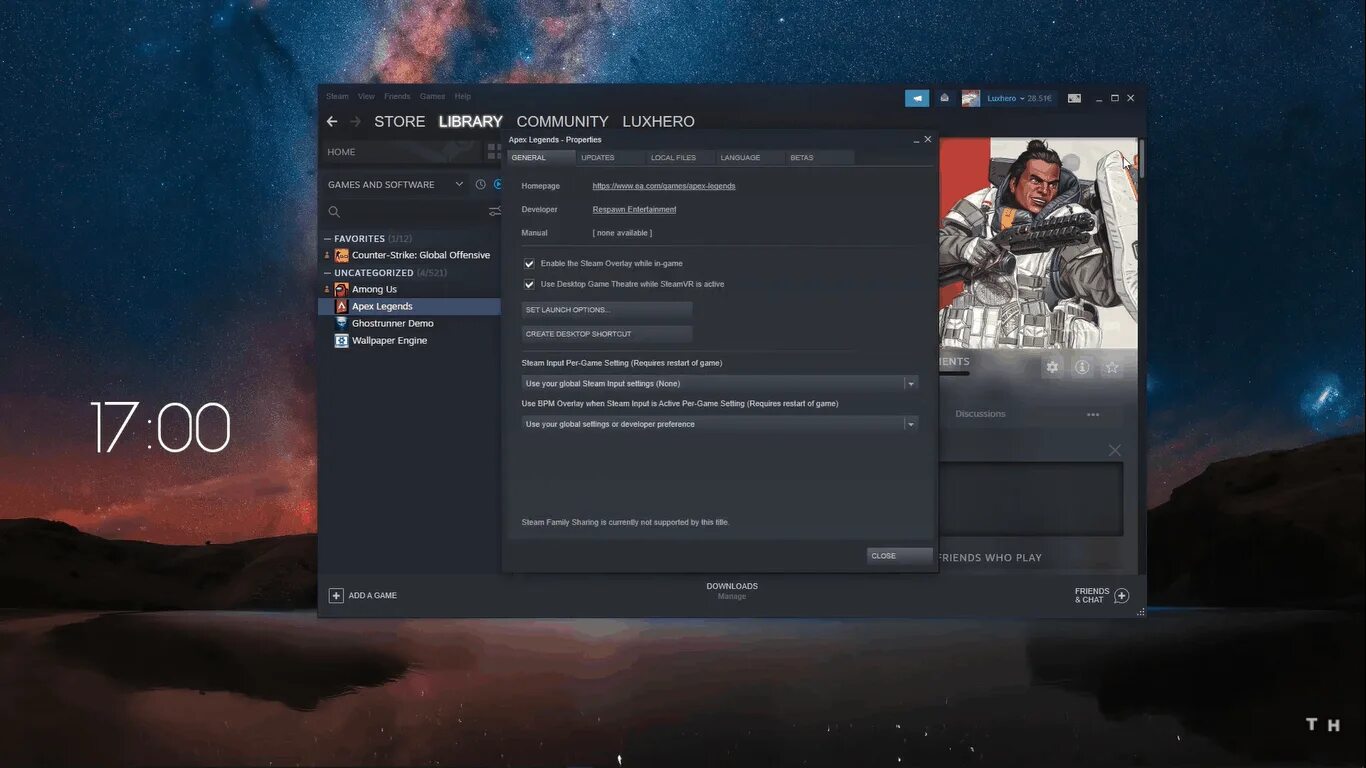The width and height of the screenshot is (1366, 768).
Task: Switch to the Betas tab
Action: pos(819,157)
